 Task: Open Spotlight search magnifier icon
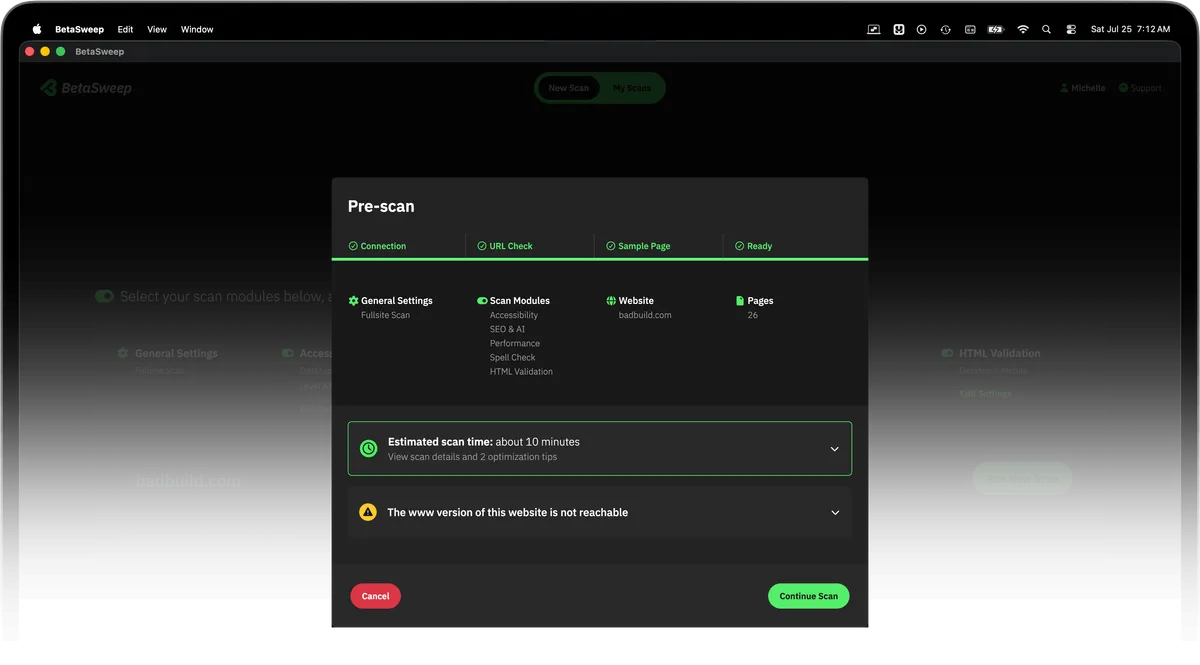(1047, 29)
